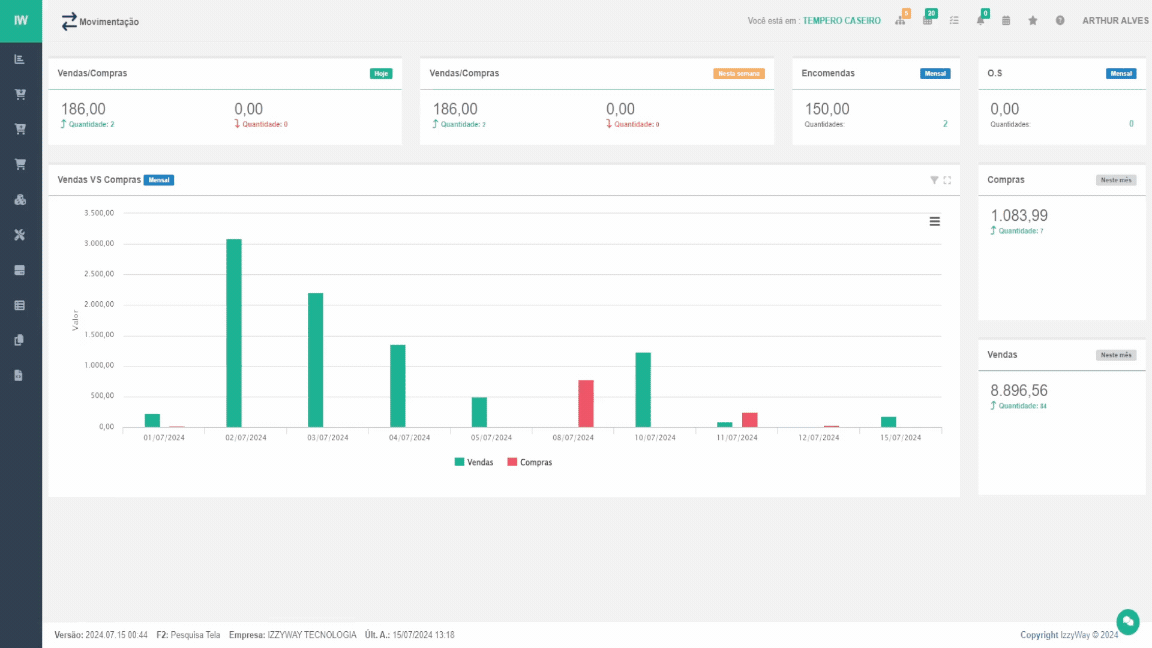This screenshot has width=1152, height=648.
Task: Click the Versão 2024.07.15 footer text
Action: (101, 635)
